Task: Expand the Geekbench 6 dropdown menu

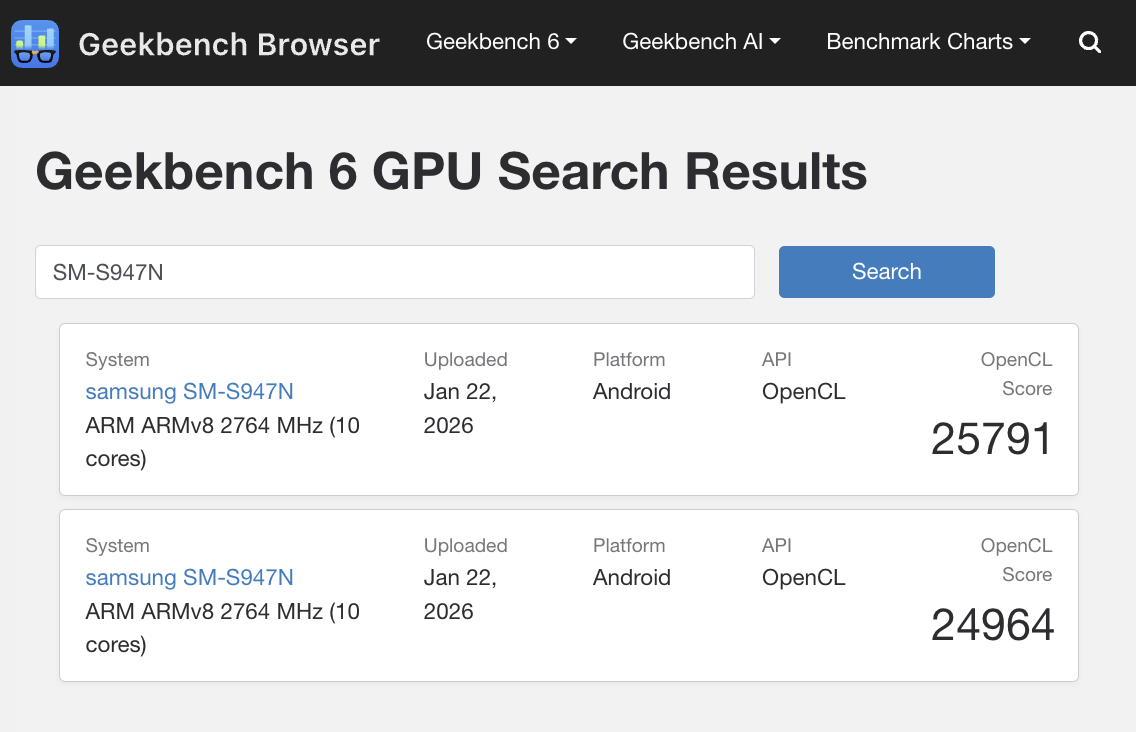Action: click(501, 42)
